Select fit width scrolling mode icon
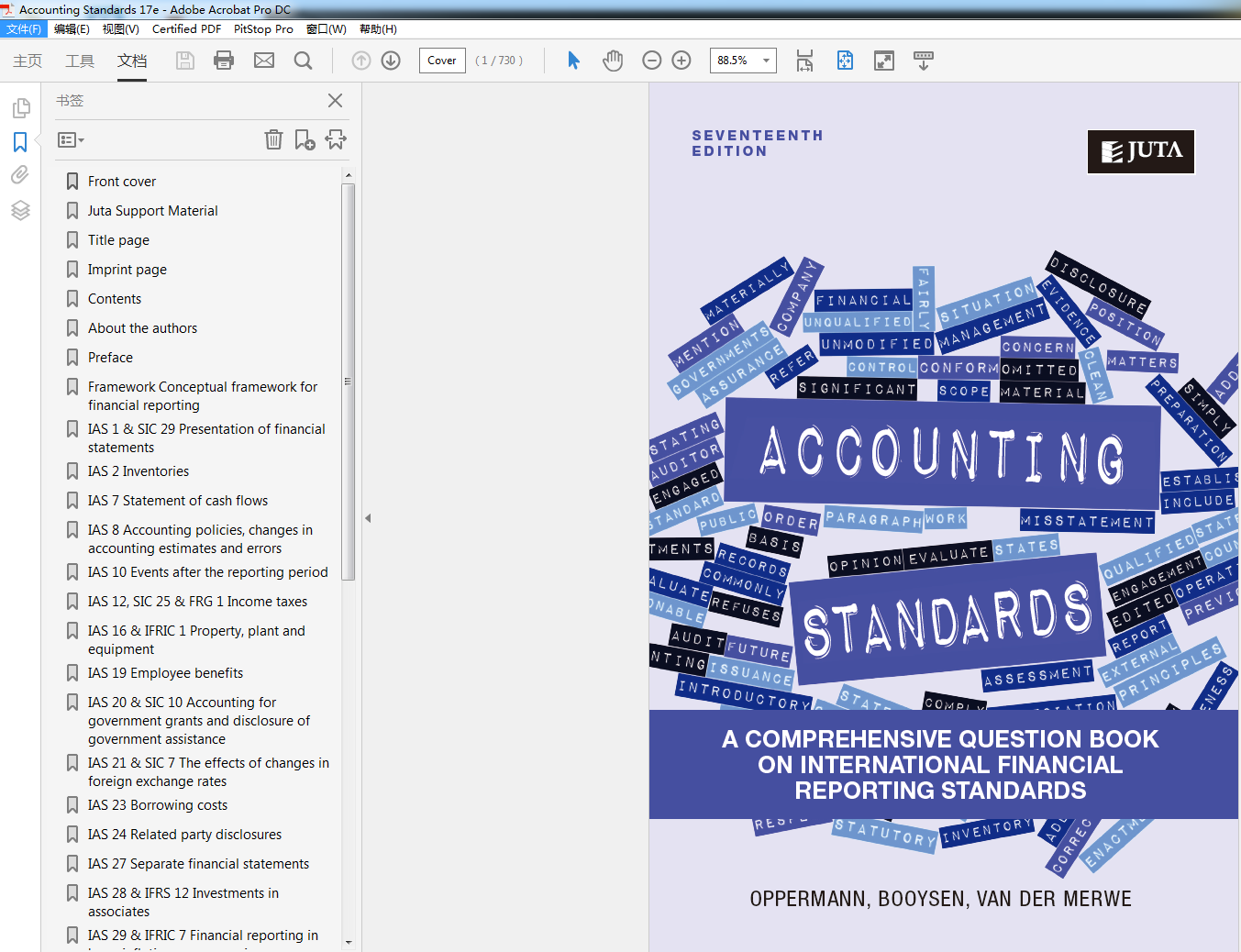 [x=804, y=61]
